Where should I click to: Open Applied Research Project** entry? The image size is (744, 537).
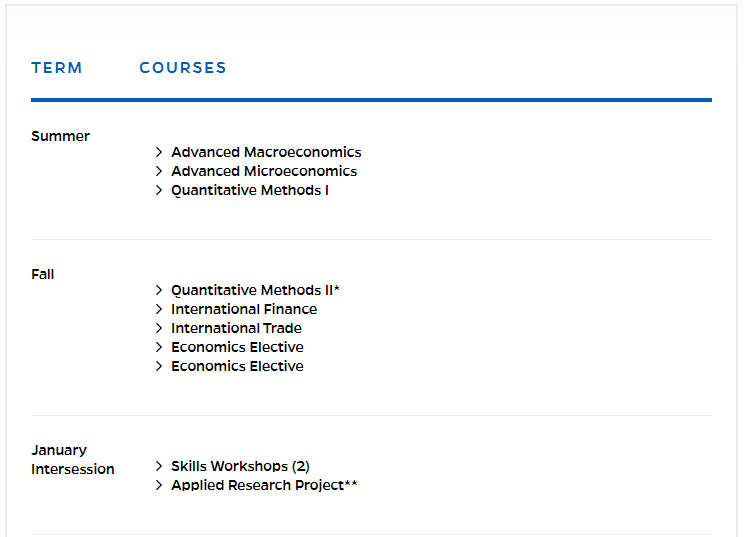(x=264, y=485)
